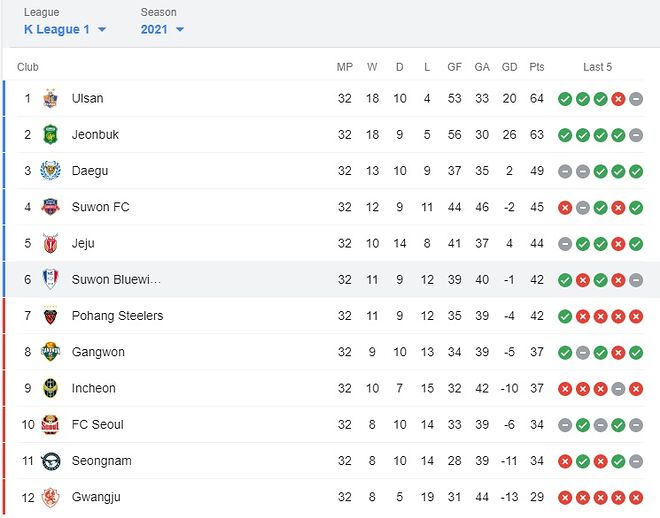The width and height of the screenshot is (660, 518).
Task: Click the Jeonbuk club logo
Action: [50, 135]
